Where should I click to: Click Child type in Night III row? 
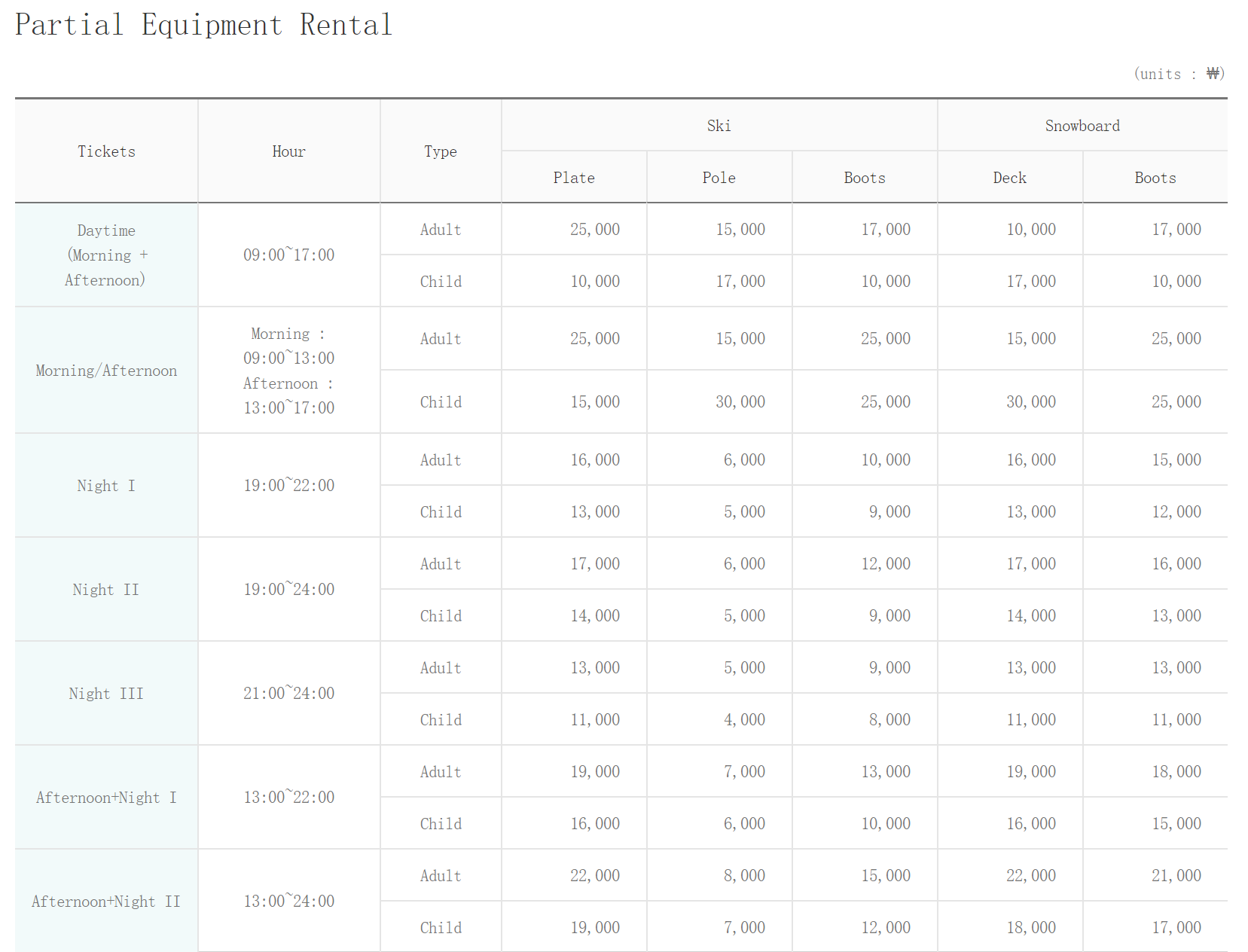click(441, 720)
